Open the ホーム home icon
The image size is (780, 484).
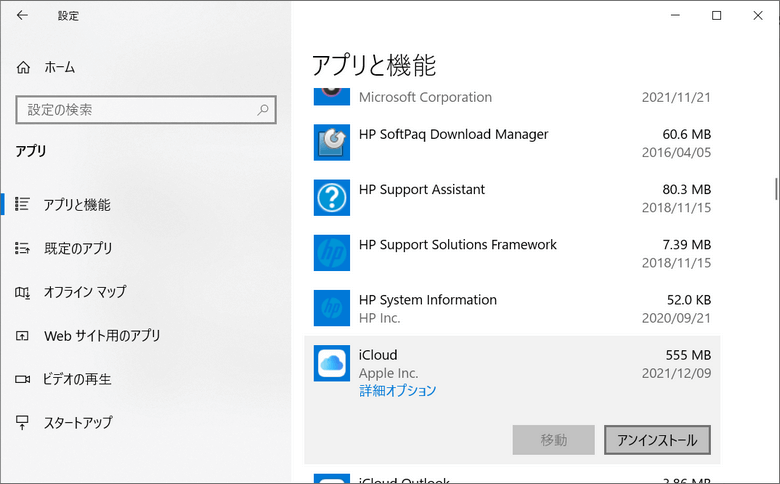point(23,67)
